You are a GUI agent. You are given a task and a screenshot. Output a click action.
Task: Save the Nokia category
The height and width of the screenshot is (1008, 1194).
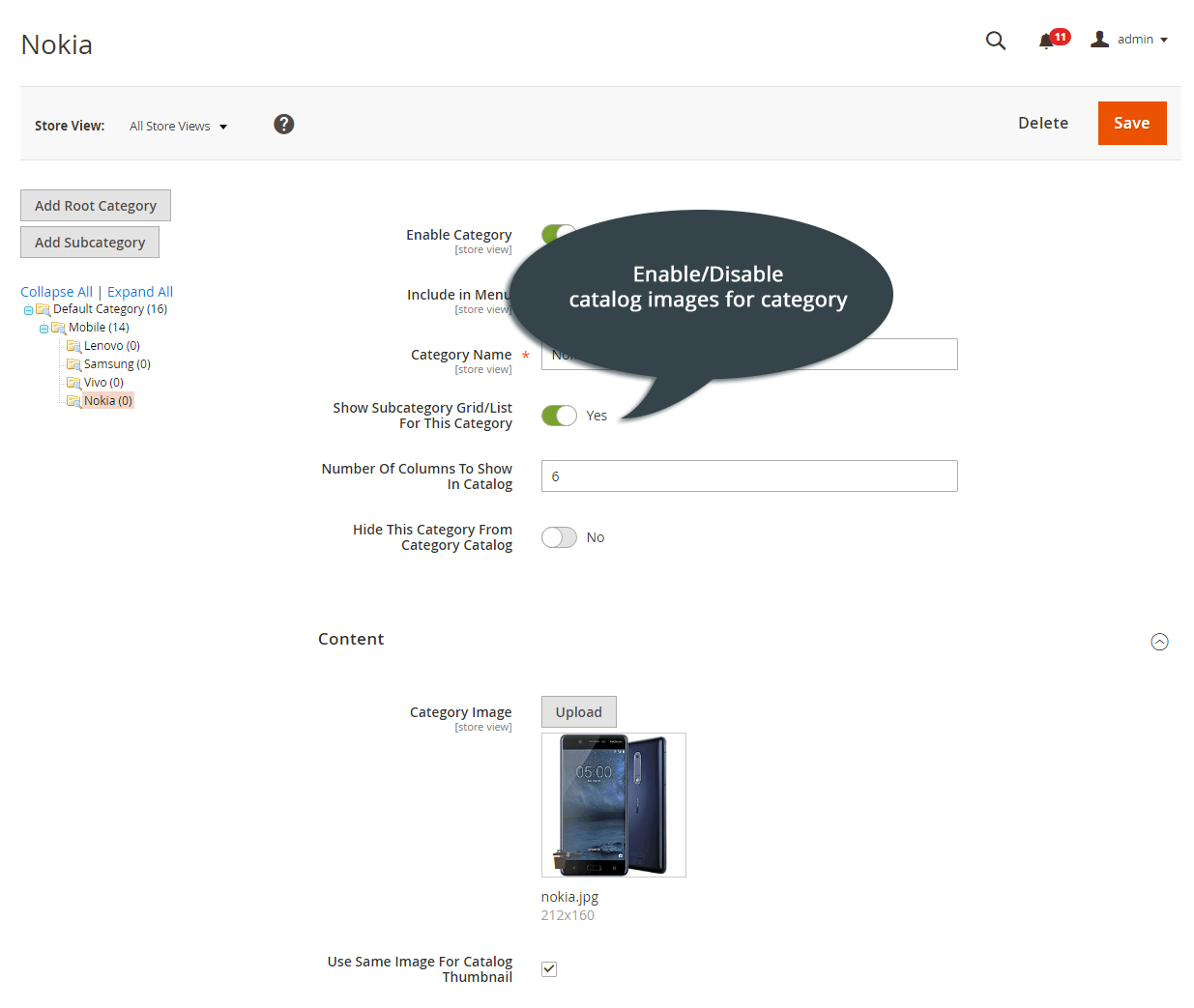click(1131, 123)
